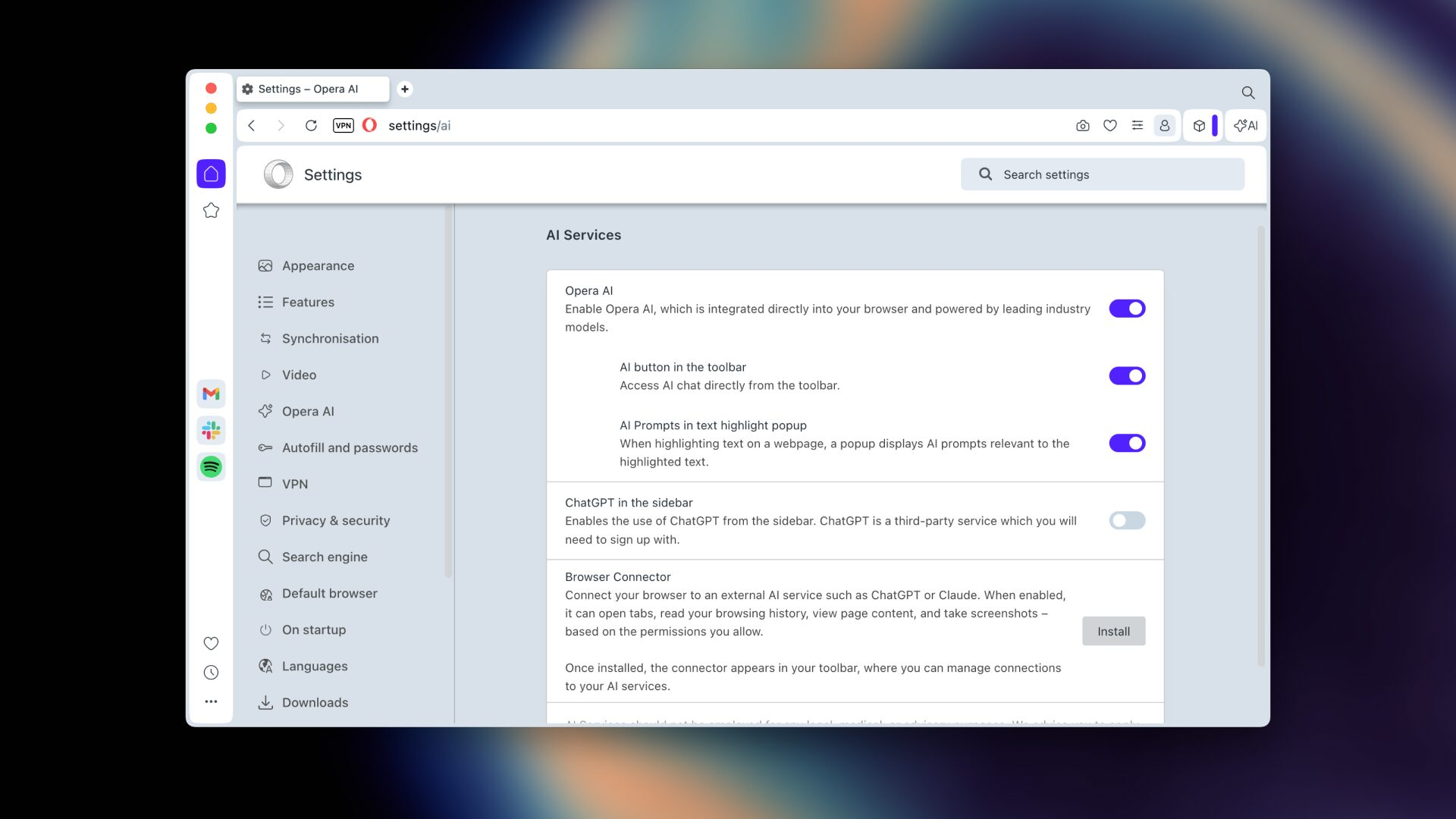Bookmark this page with the toolbar heart icon
The image size is (1456, 819).
coord(1110,125)
